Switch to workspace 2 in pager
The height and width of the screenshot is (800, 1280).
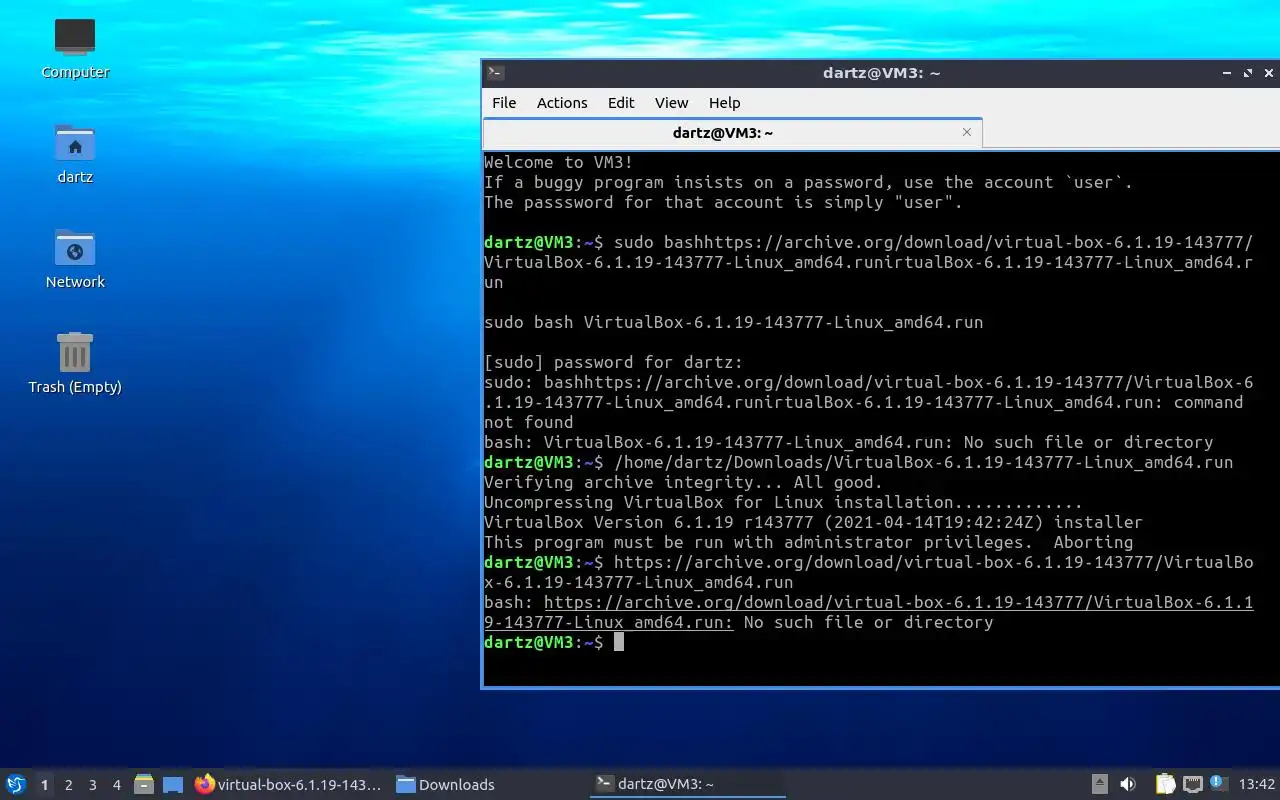(68, 785)
